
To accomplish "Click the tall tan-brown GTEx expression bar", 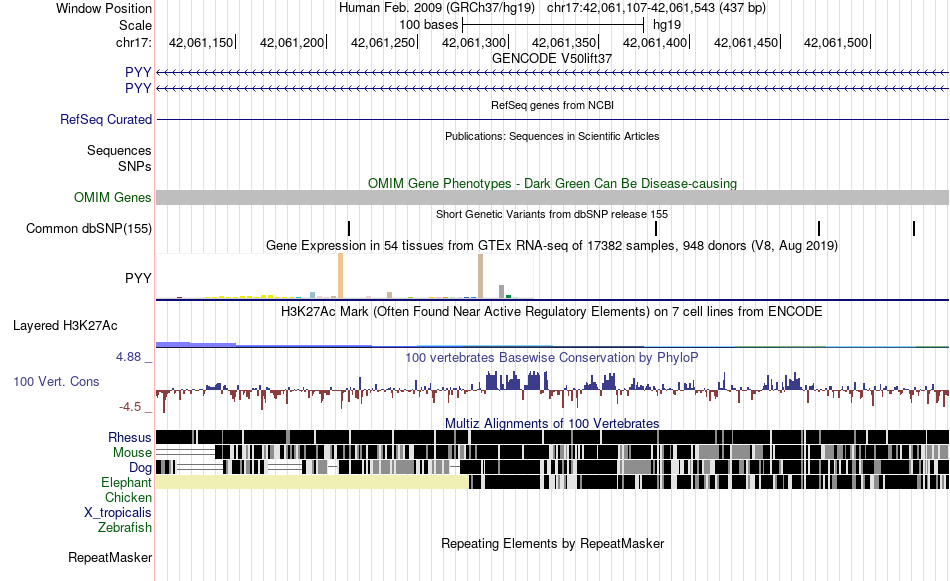I will point(480,276).
